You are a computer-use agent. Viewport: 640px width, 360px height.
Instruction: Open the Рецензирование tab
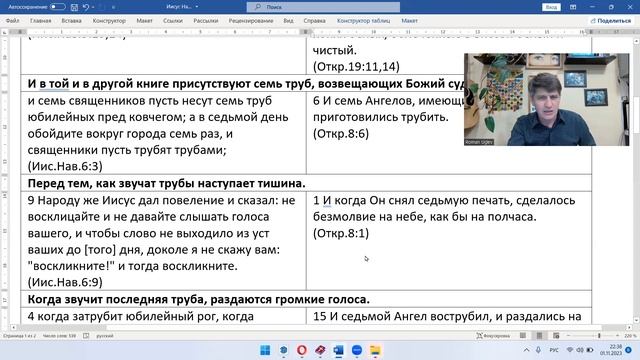coord(251,20)
